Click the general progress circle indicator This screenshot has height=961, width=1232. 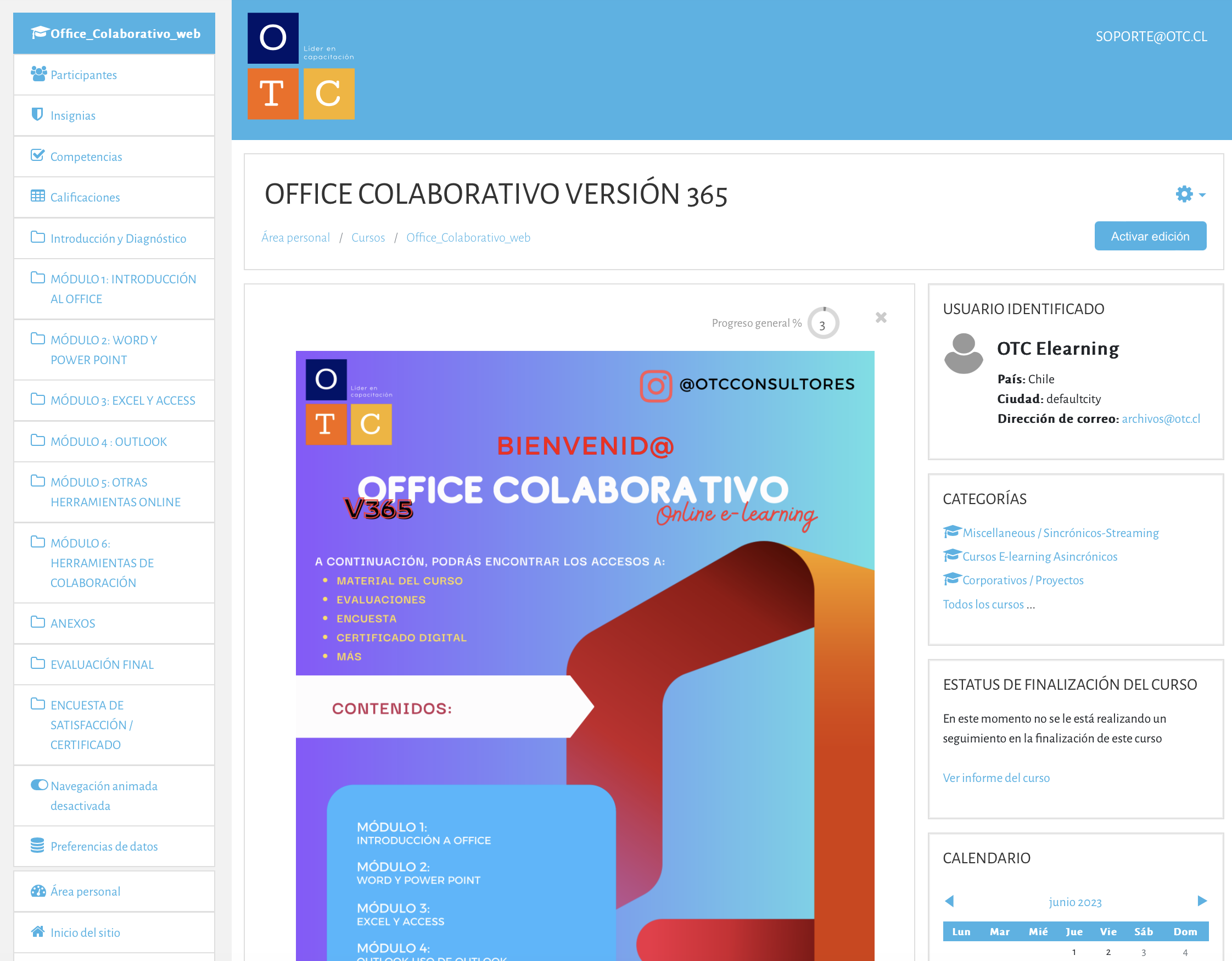pos(824,323)
